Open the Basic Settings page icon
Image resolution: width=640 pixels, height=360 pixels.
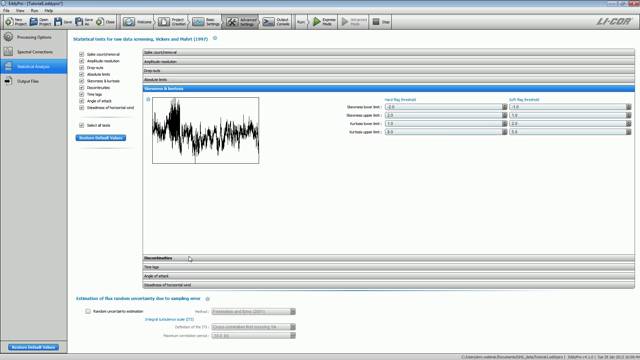(198, 22)
